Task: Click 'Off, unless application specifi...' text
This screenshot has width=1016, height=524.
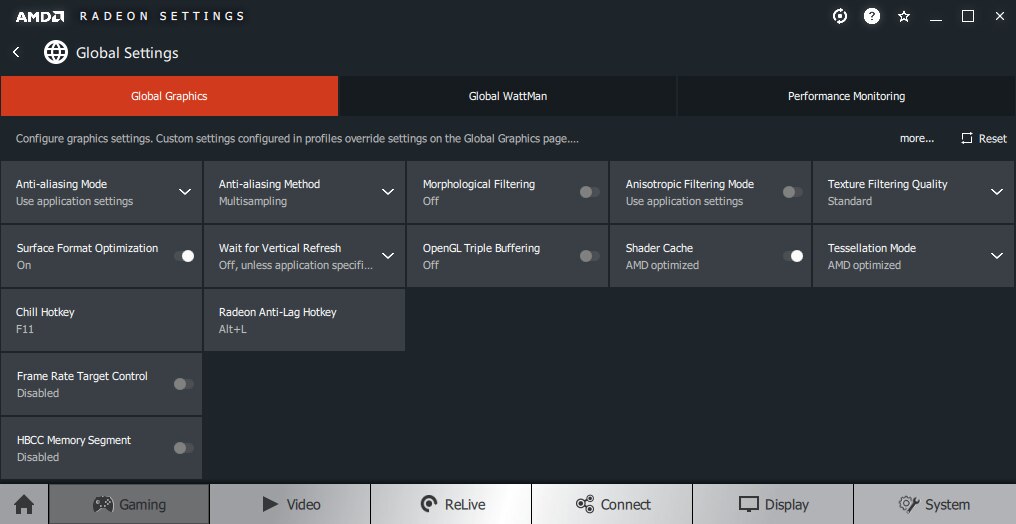Action: click(x=296, y=265)
